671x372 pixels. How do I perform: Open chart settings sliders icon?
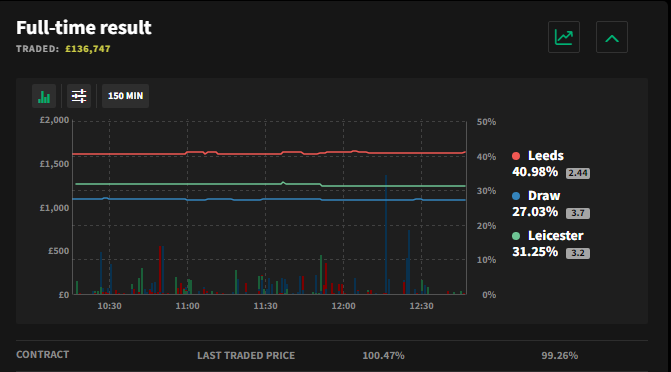click(79, 96)
